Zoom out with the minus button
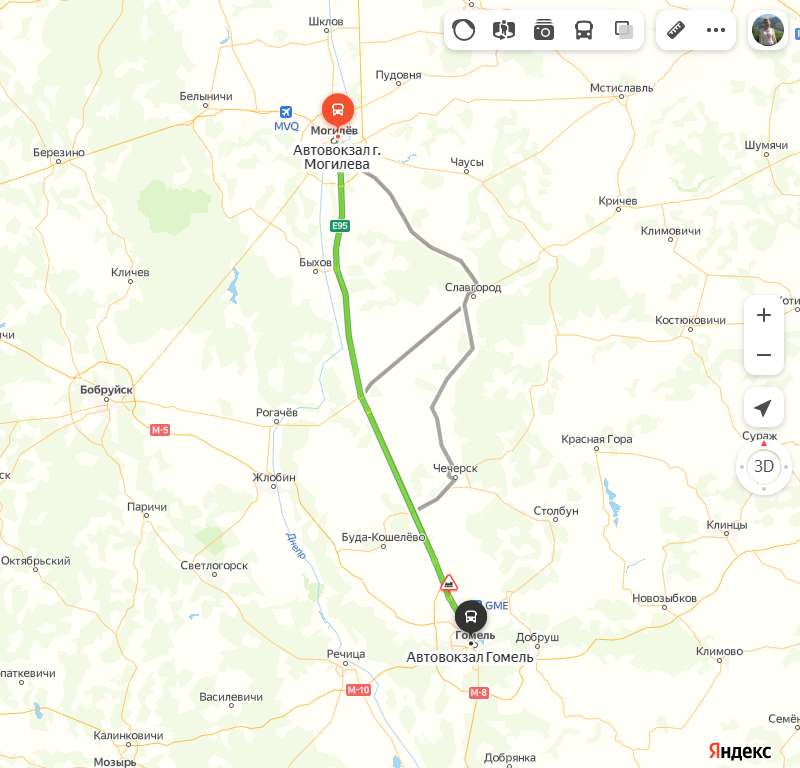Image resolution: width=800 pixels, height=768 pixels. tap(763, 355)
